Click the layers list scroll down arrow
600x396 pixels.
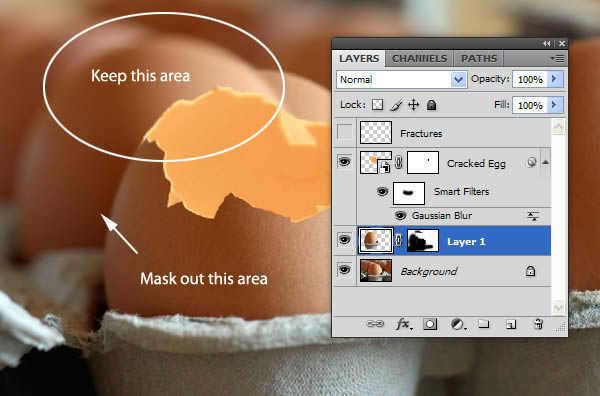[x=558, y=307]
